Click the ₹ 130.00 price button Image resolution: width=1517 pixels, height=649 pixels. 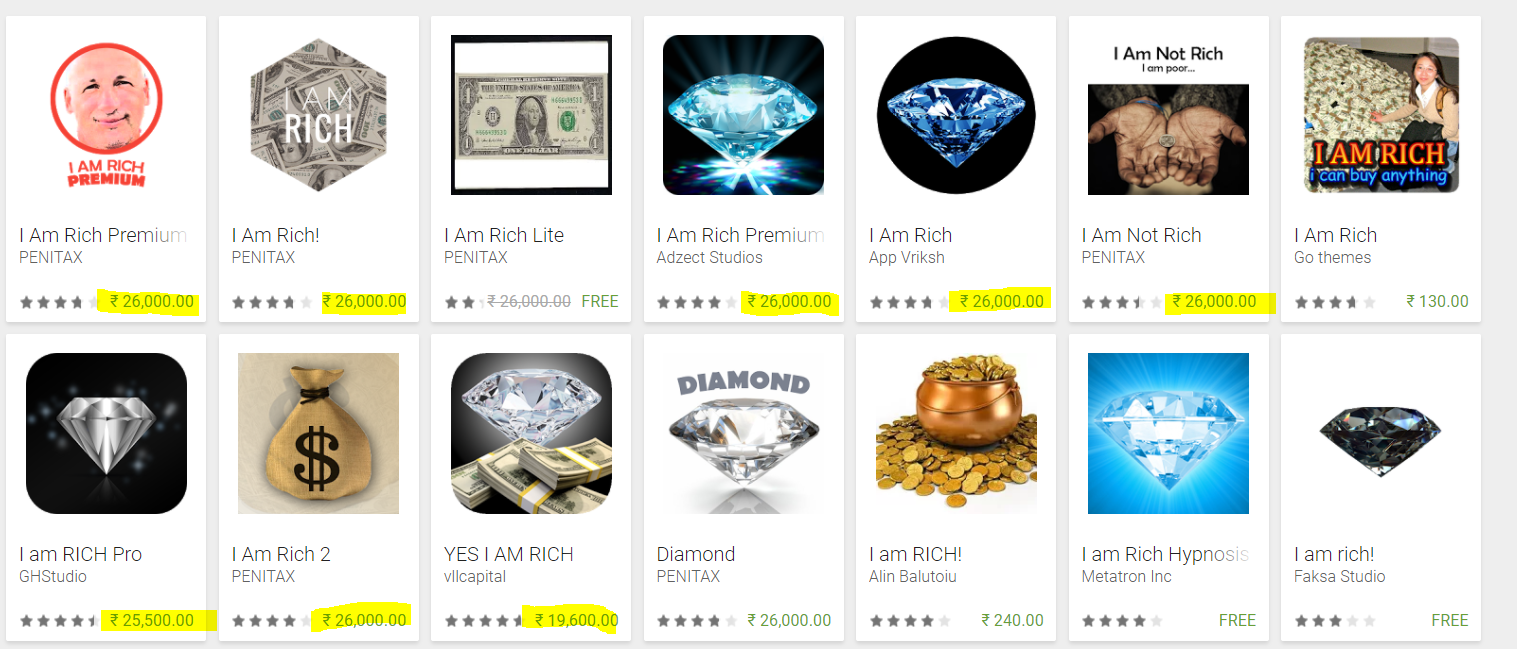click(1437, 301)
